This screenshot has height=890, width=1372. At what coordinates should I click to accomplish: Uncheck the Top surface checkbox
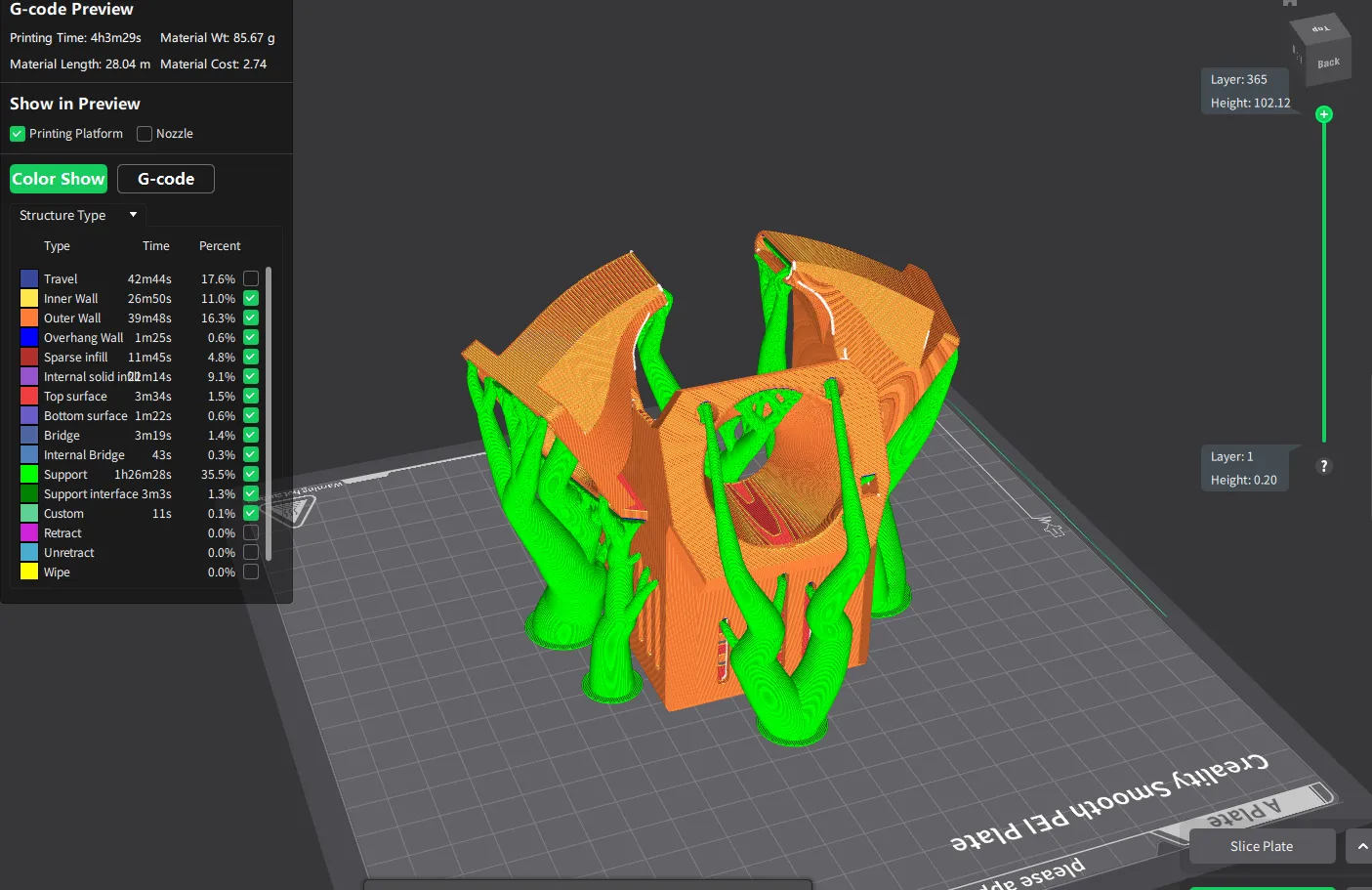pyautogui.click(x=251, y=396)
